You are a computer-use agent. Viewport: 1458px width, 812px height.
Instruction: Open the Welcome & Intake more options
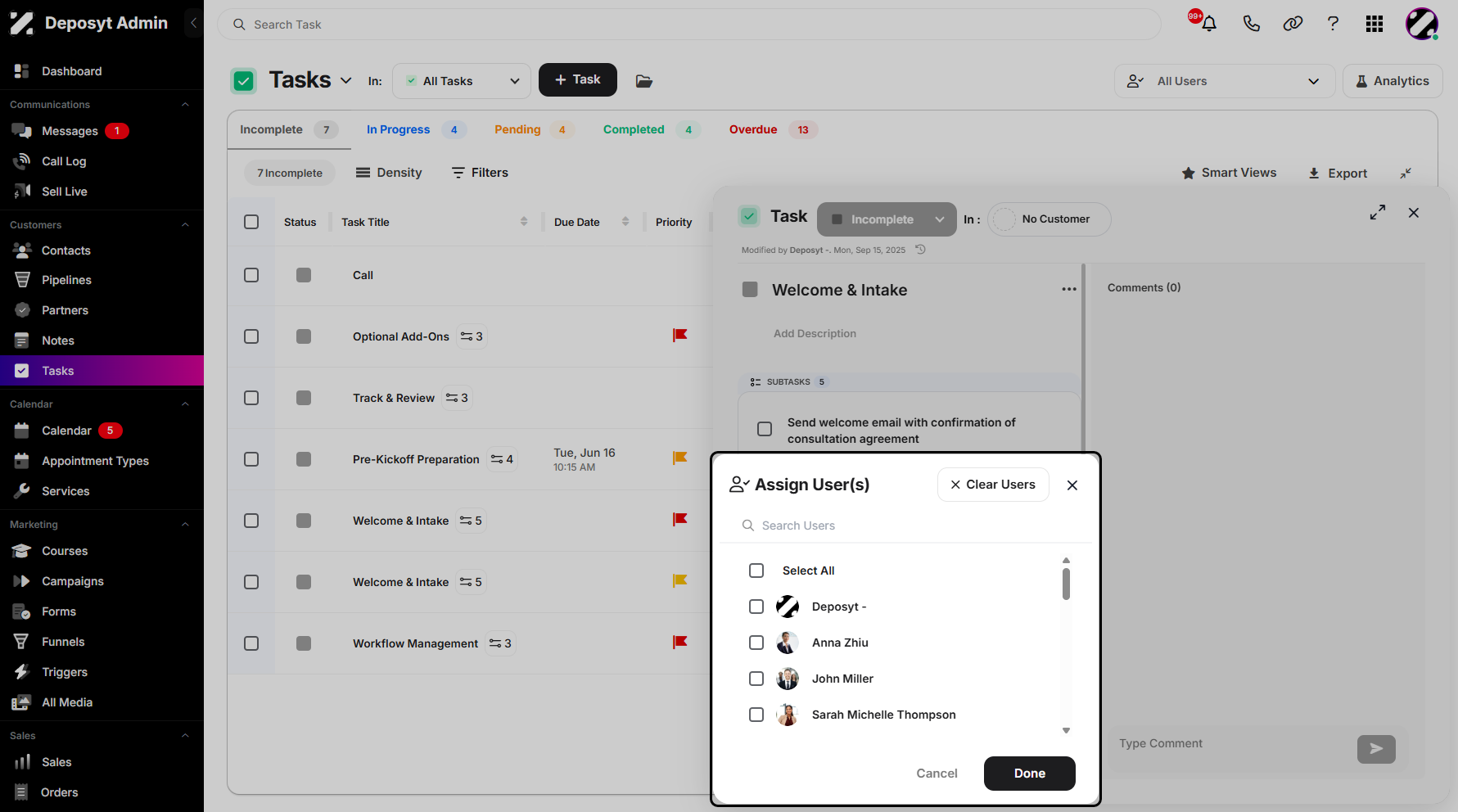(1069, 289)
